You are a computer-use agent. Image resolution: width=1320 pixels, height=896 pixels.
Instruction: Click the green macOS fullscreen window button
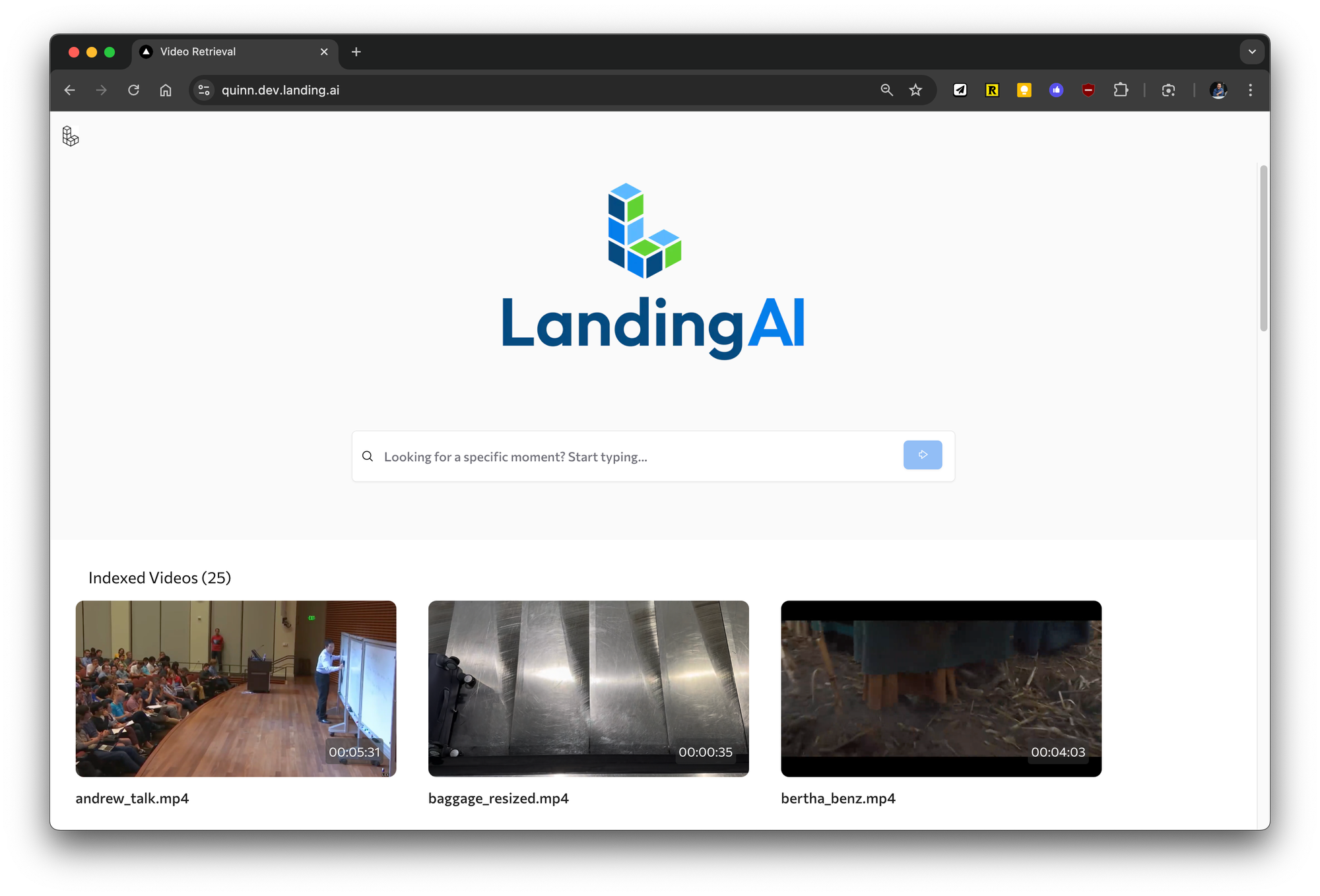pyautogui.click(x=110, y=52)
